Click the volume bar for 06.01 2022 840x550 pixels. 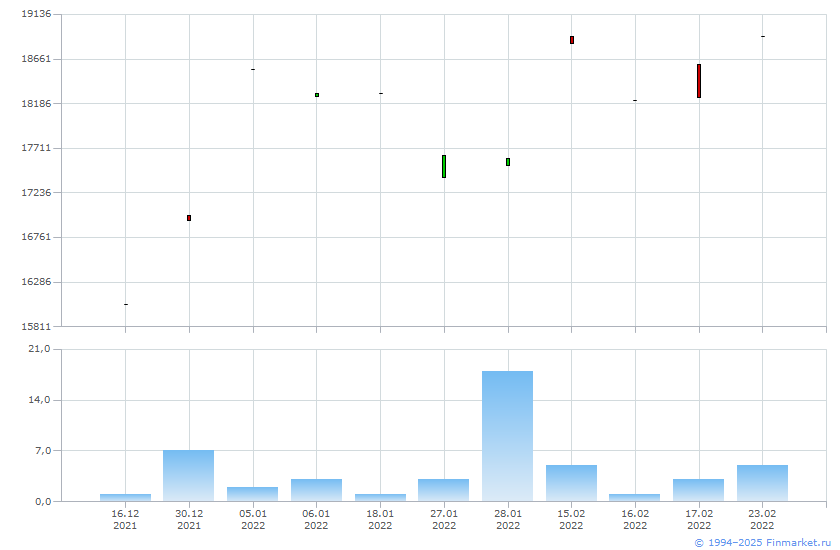(x=316, y=490)
